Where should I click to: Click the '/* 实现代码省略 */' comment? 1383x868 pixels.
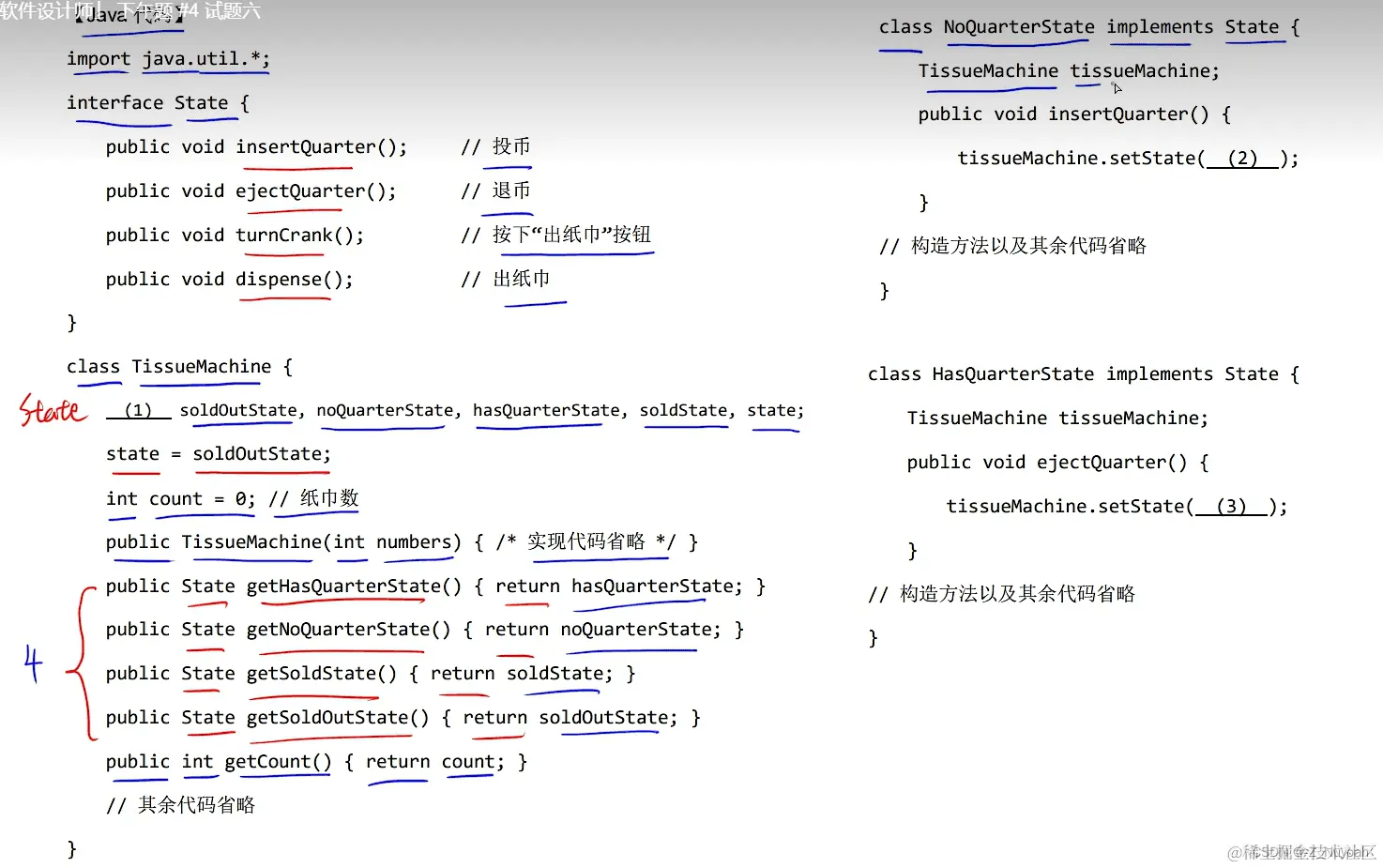(x=585, y=541)
